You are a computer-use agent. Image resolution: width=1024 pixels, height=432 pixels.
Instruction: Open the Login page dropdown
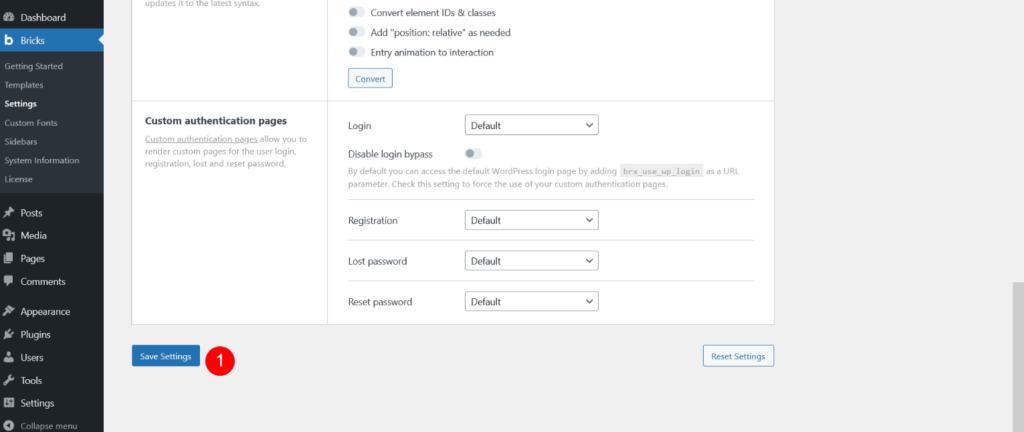[532, 125]
